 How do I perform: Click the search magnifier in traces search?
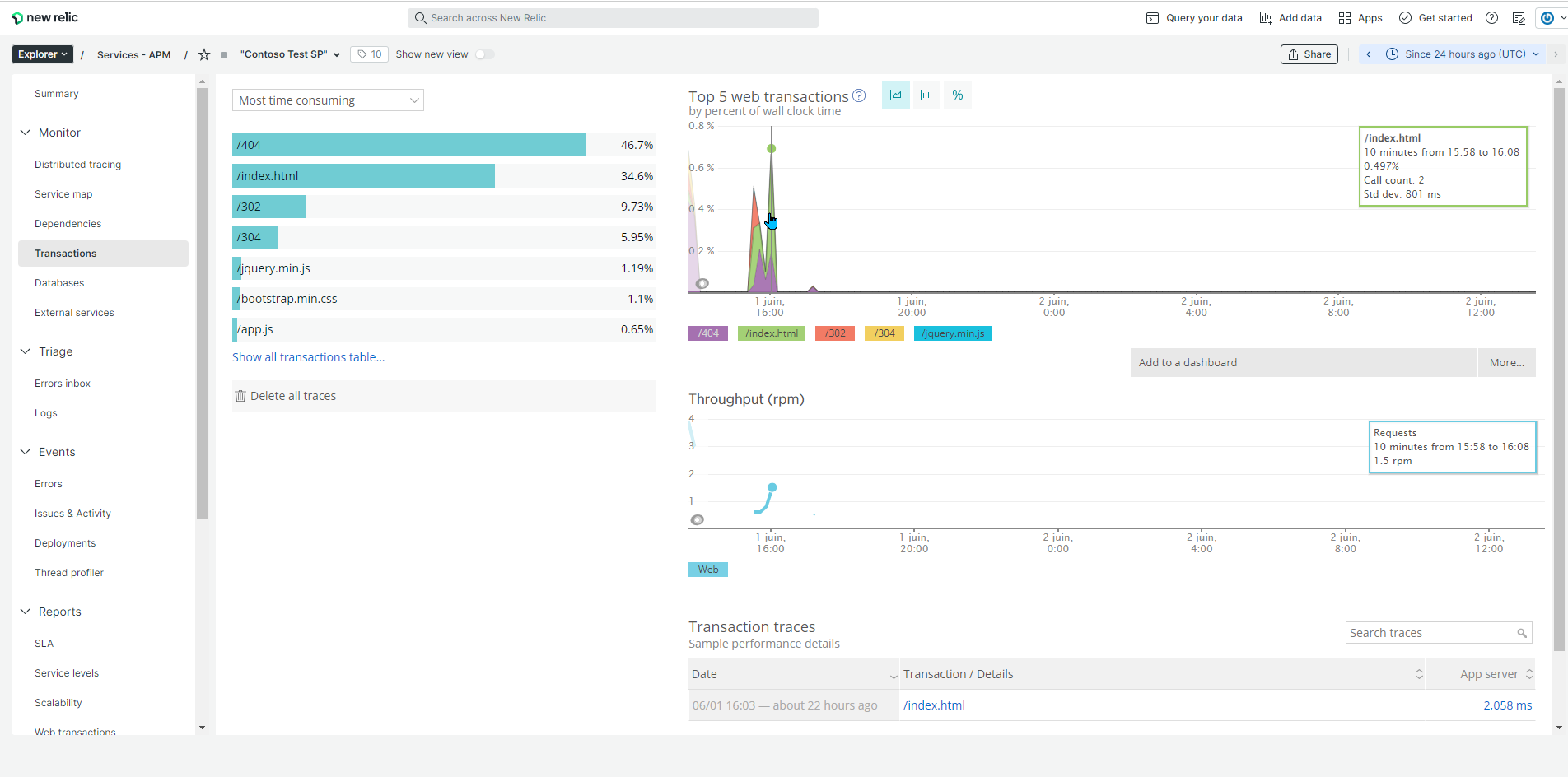point(1522,633)
